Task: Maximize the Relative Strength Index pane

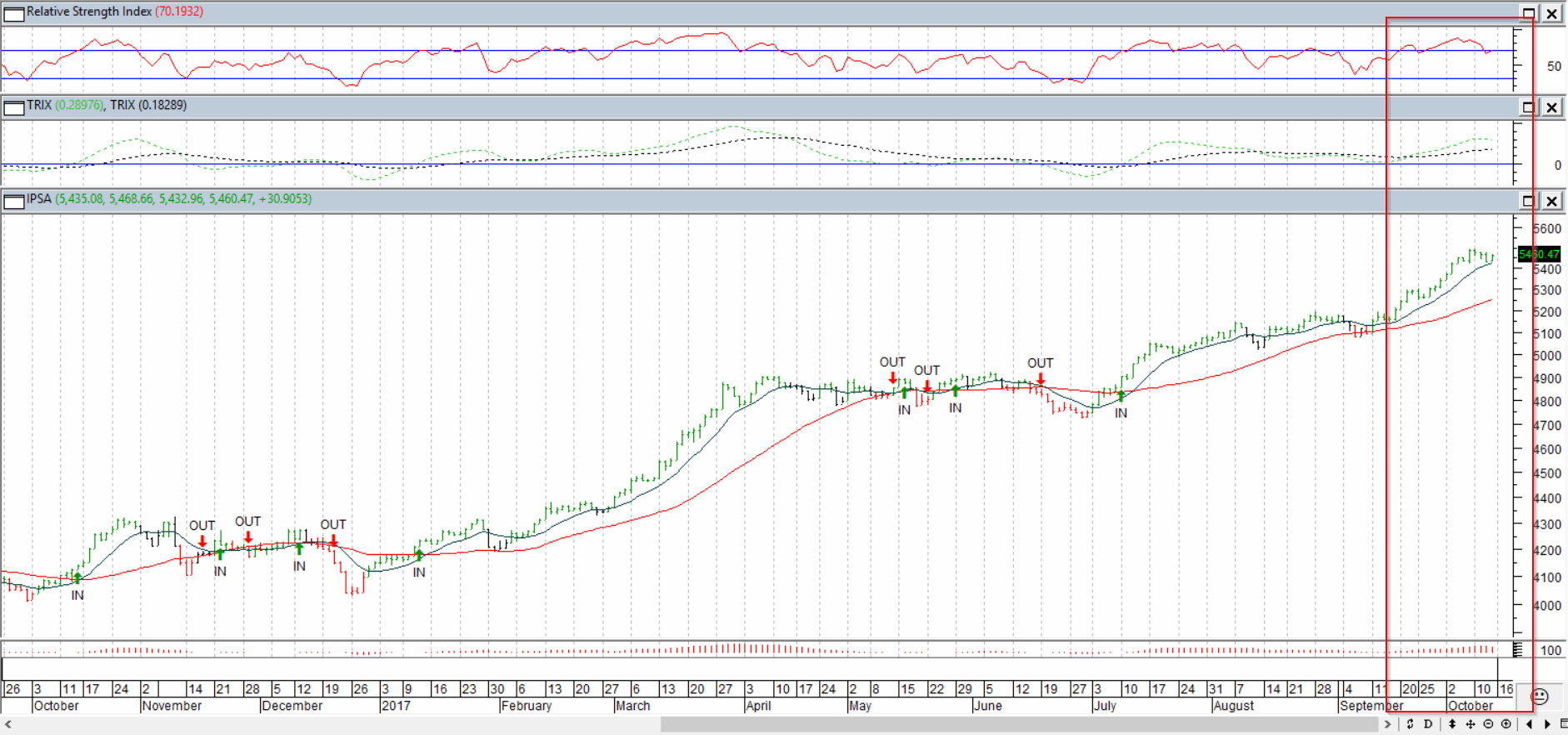Action: (1529, 13)
